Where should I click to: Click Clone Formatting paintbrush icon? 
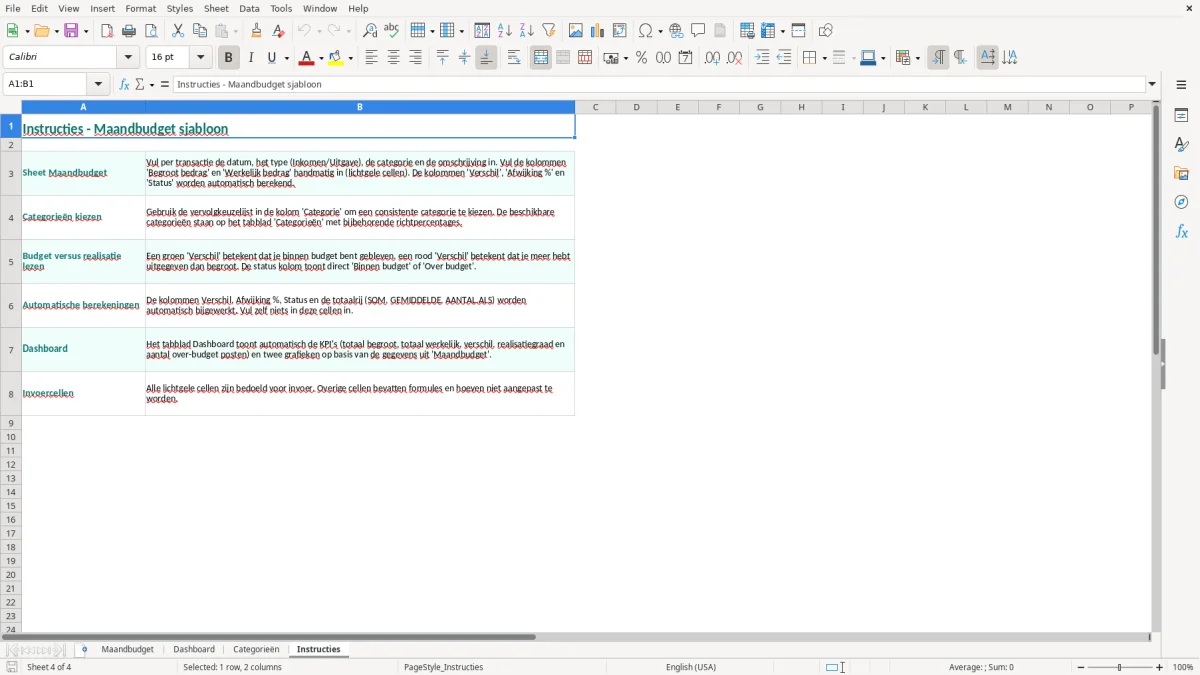pyautogui.click(x=256, y=31)
